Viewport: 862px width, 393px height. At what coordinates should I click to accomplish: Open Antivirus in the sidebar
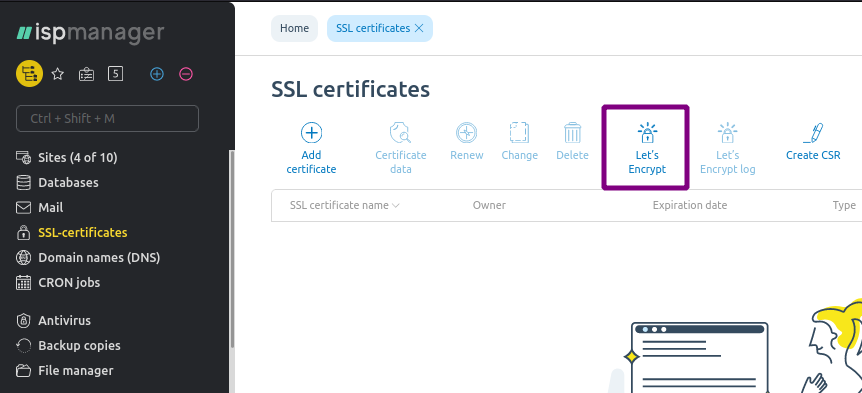click(64, 320)
